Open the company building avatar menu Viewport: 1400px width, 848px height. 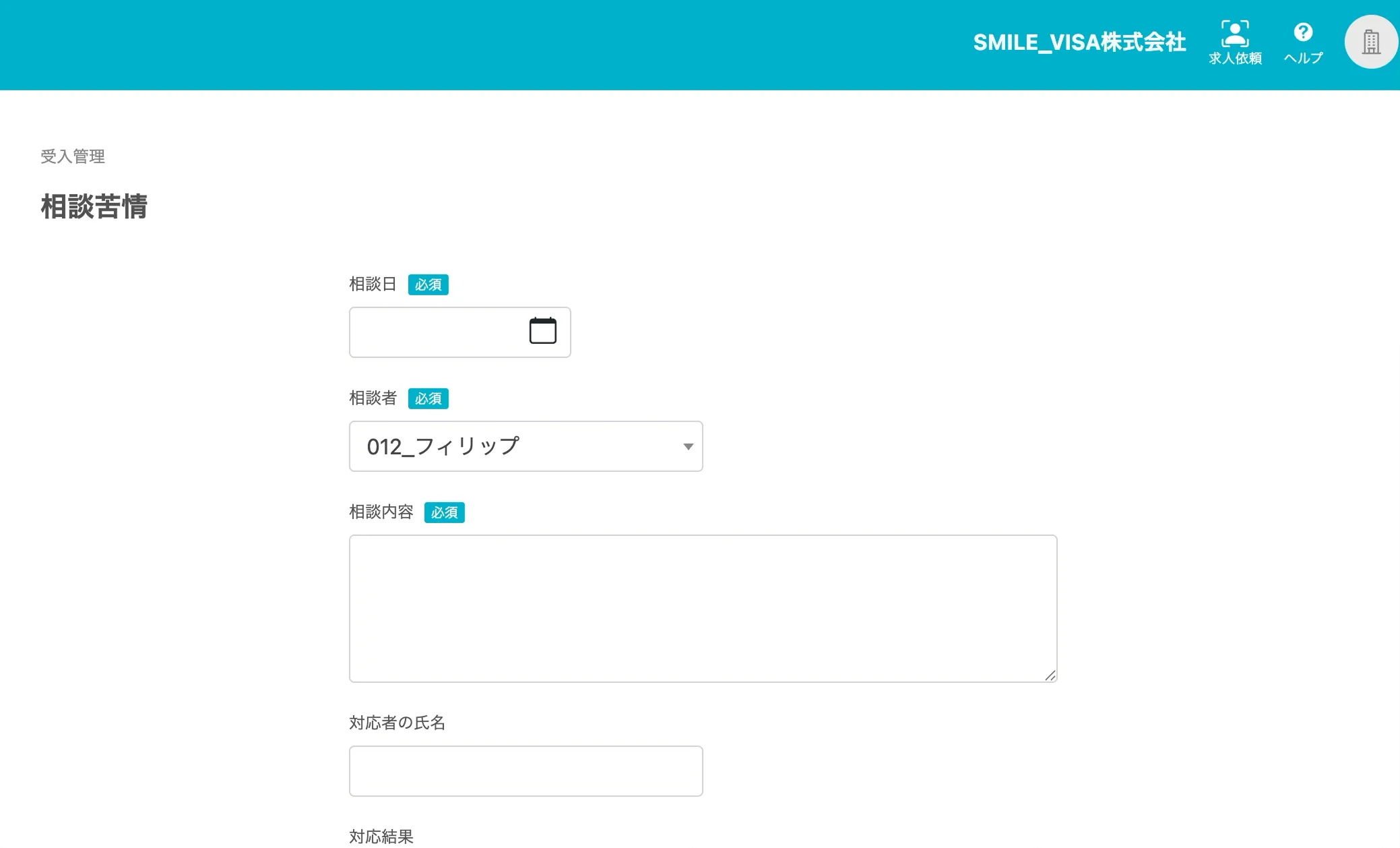pos(1370,42)
